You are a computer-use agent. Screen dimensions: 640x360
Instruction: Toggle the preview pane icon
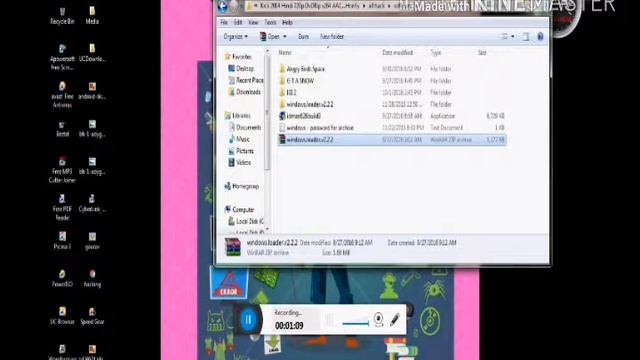coord(526,37)
